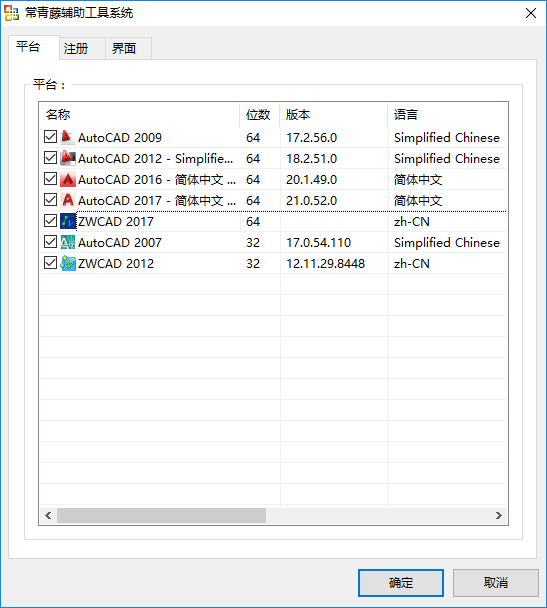
Task: Toggle the ZWCAD 2012 checkbox
Action: click(x=50, y=263)
